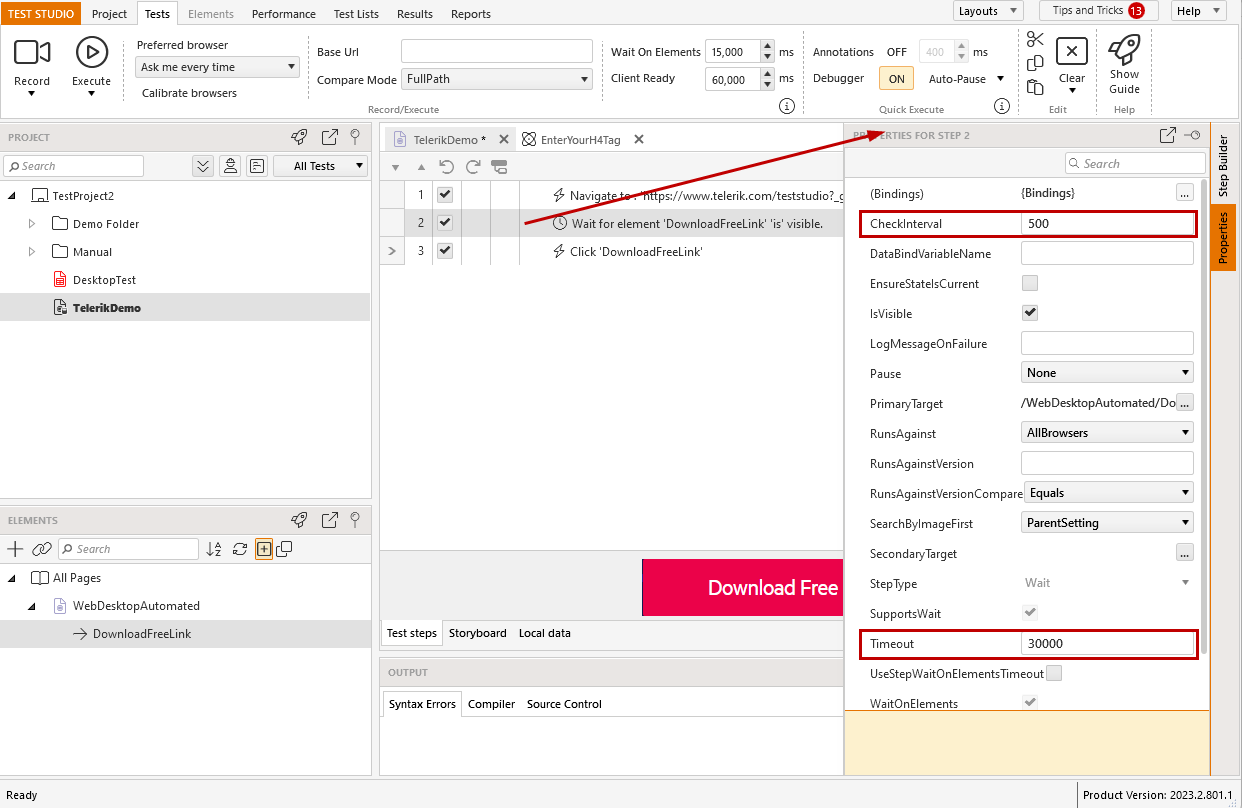Pop out the Project panel
This screenshot has width=1242, height=808.
pos(330,137)
